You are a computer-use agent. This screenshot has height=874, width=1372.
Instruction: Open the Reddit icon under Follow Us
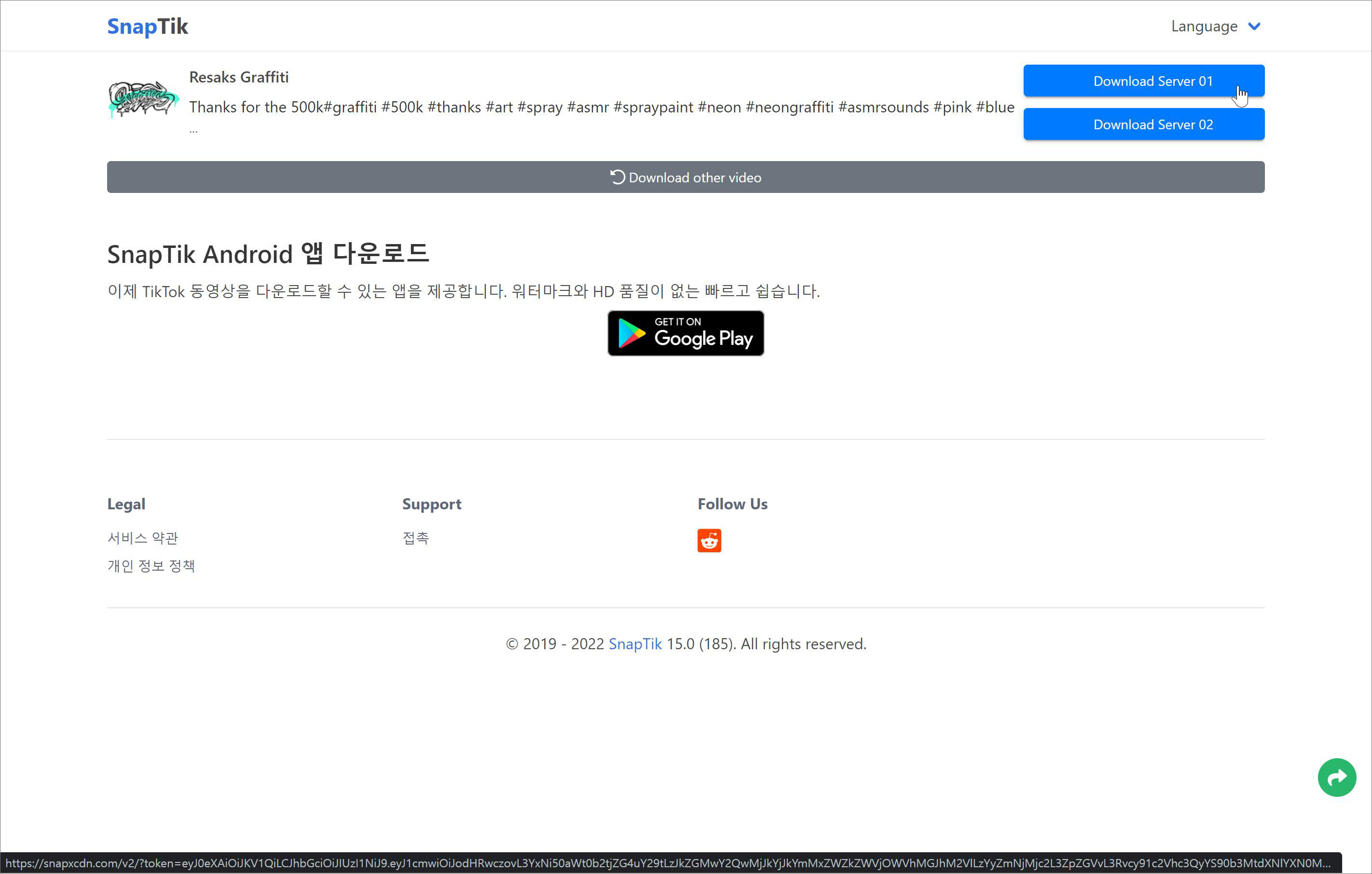709,540
